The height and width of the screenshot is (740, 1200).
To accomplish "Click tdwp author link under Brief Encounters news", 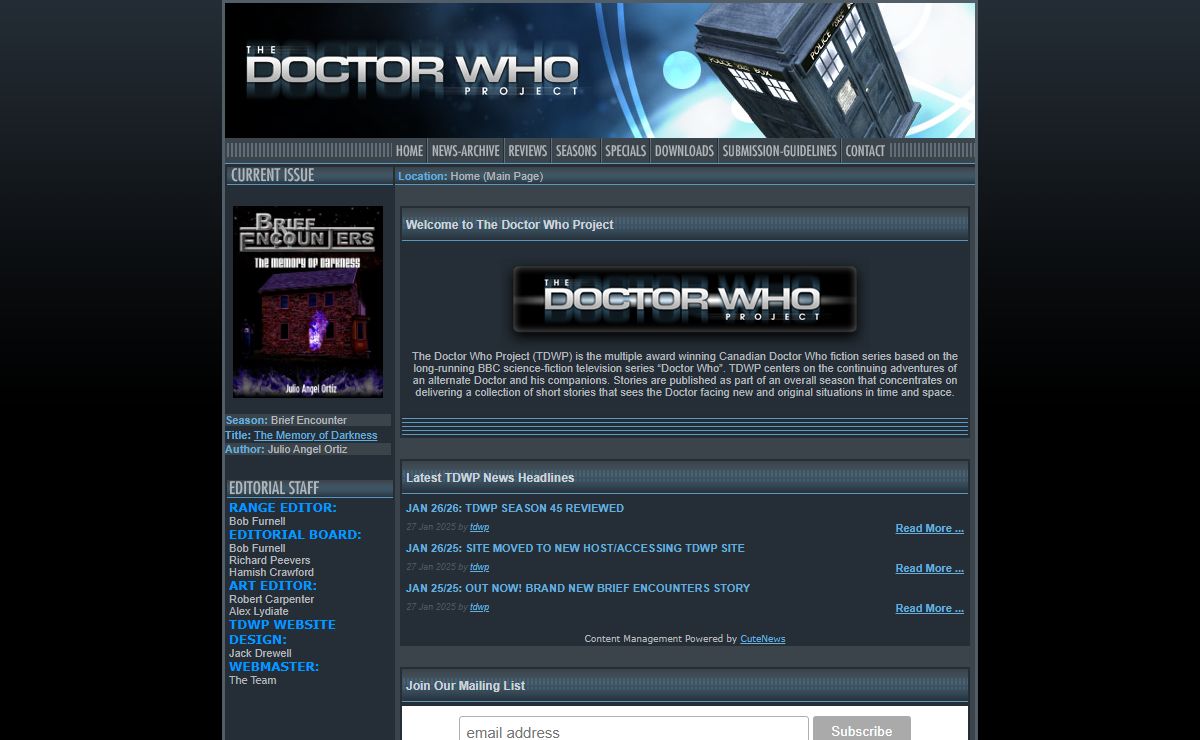I will (x=480, y=607).
